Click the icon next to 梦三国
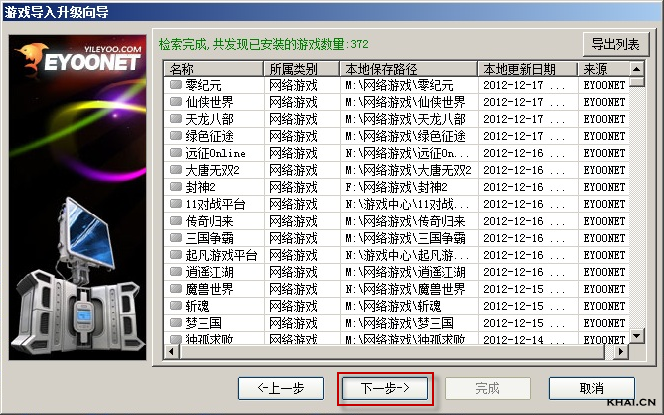The width and height of the screenshot is (664, 415). [176, 323]
